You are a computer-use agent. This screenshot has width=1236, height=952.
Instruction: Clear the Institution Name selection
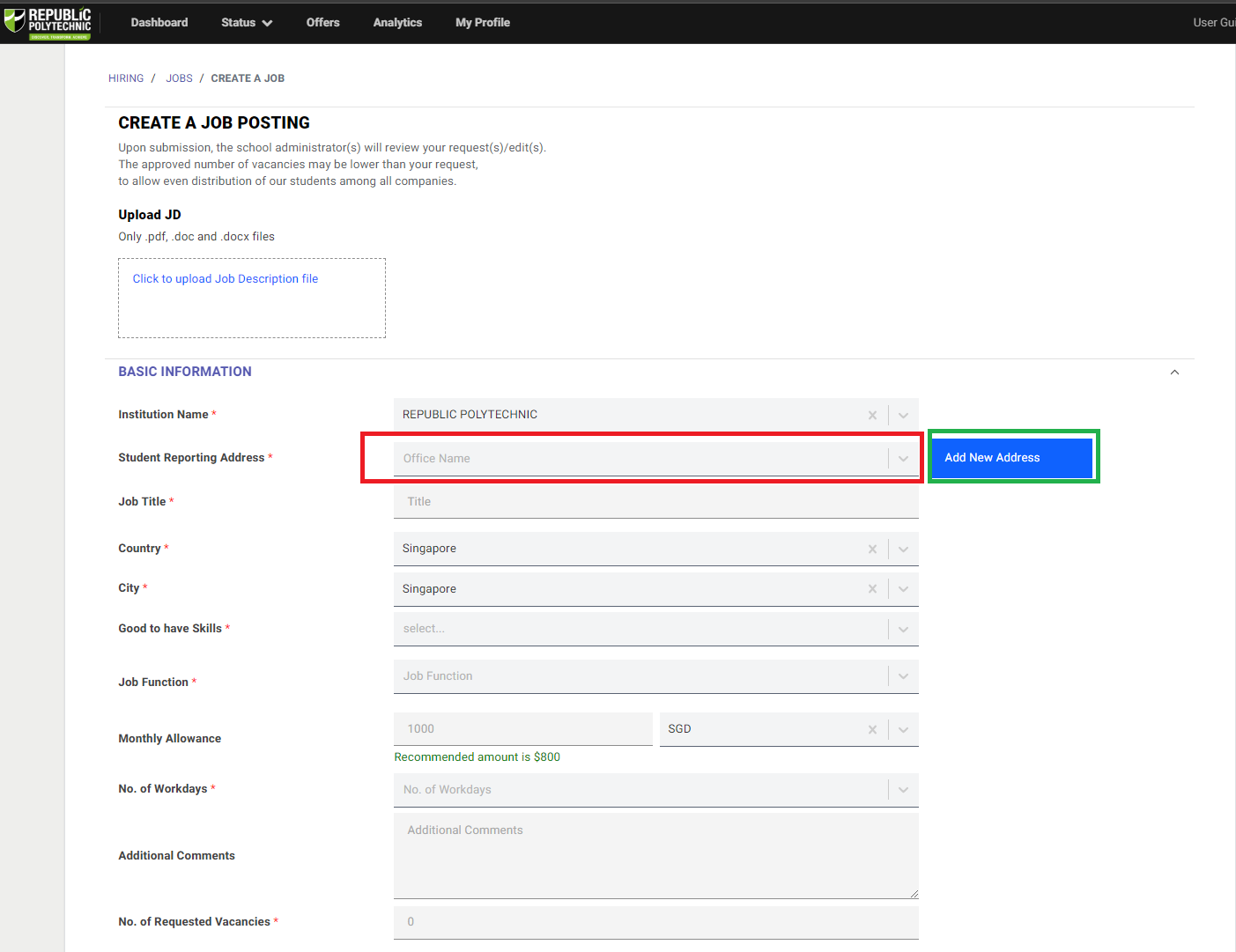pyautogui.click(x=872, y=415)
